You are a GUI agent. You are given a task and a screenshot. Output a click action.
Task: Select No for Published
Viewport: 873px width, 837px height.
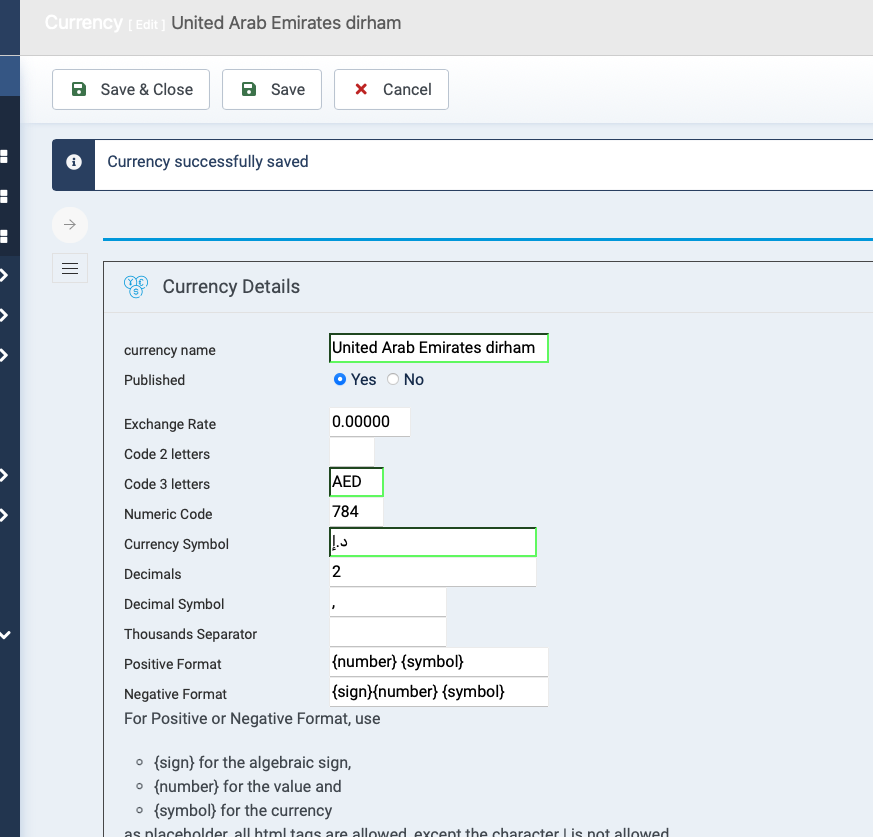[393, 379]
